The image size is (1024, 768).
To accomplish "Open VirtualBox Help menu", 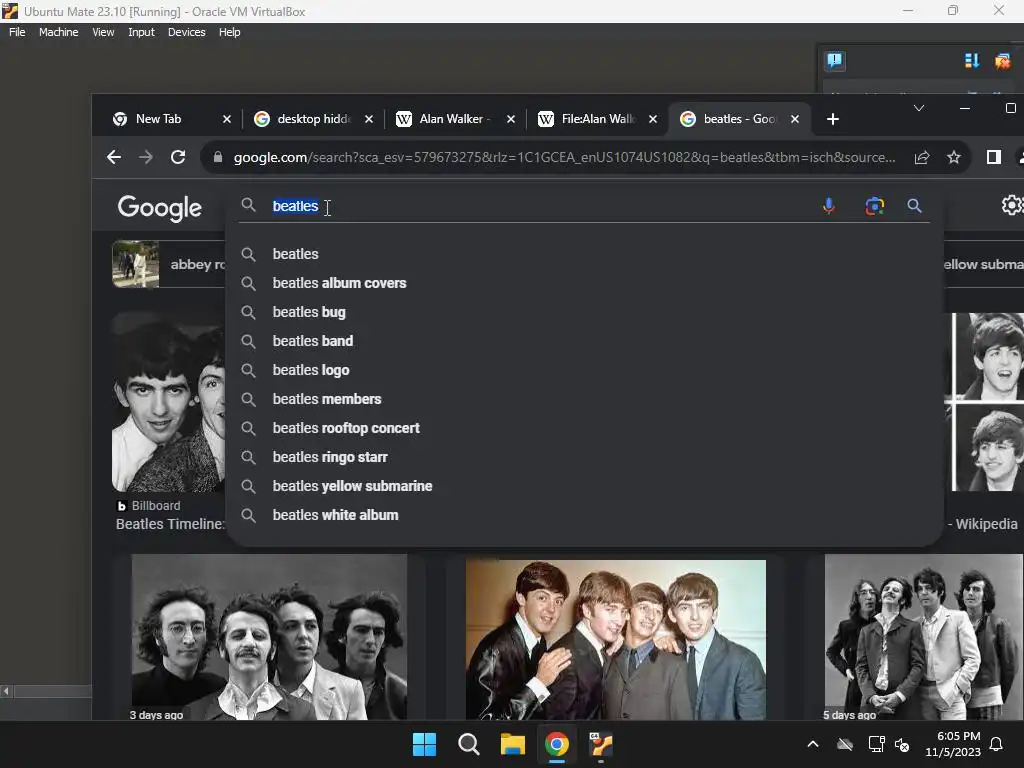I will [229, 32].
